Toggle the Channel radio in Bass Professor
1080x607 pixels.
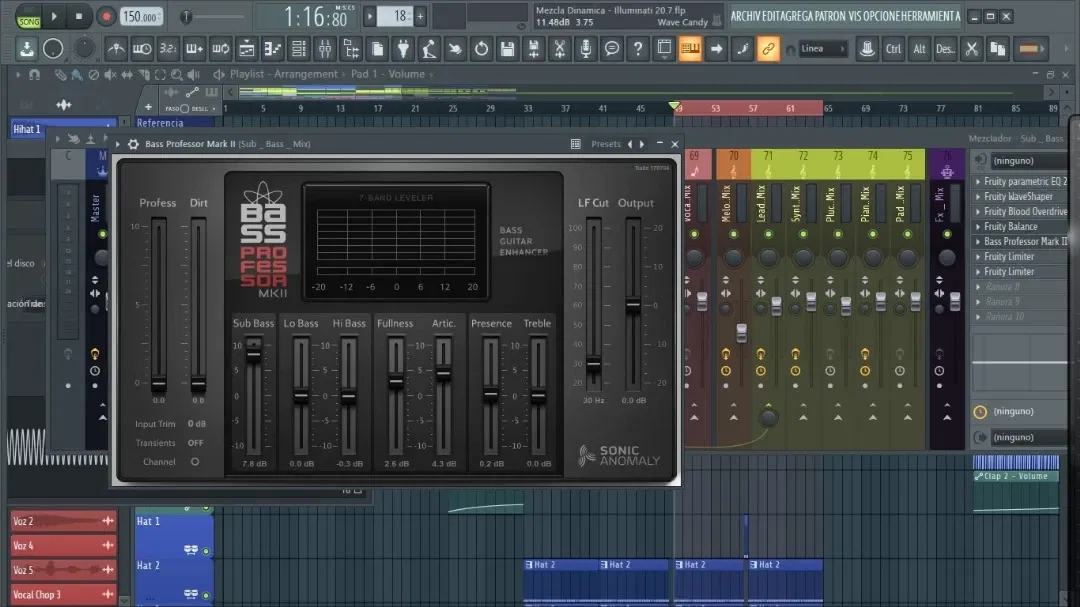(x=195, y=462)
